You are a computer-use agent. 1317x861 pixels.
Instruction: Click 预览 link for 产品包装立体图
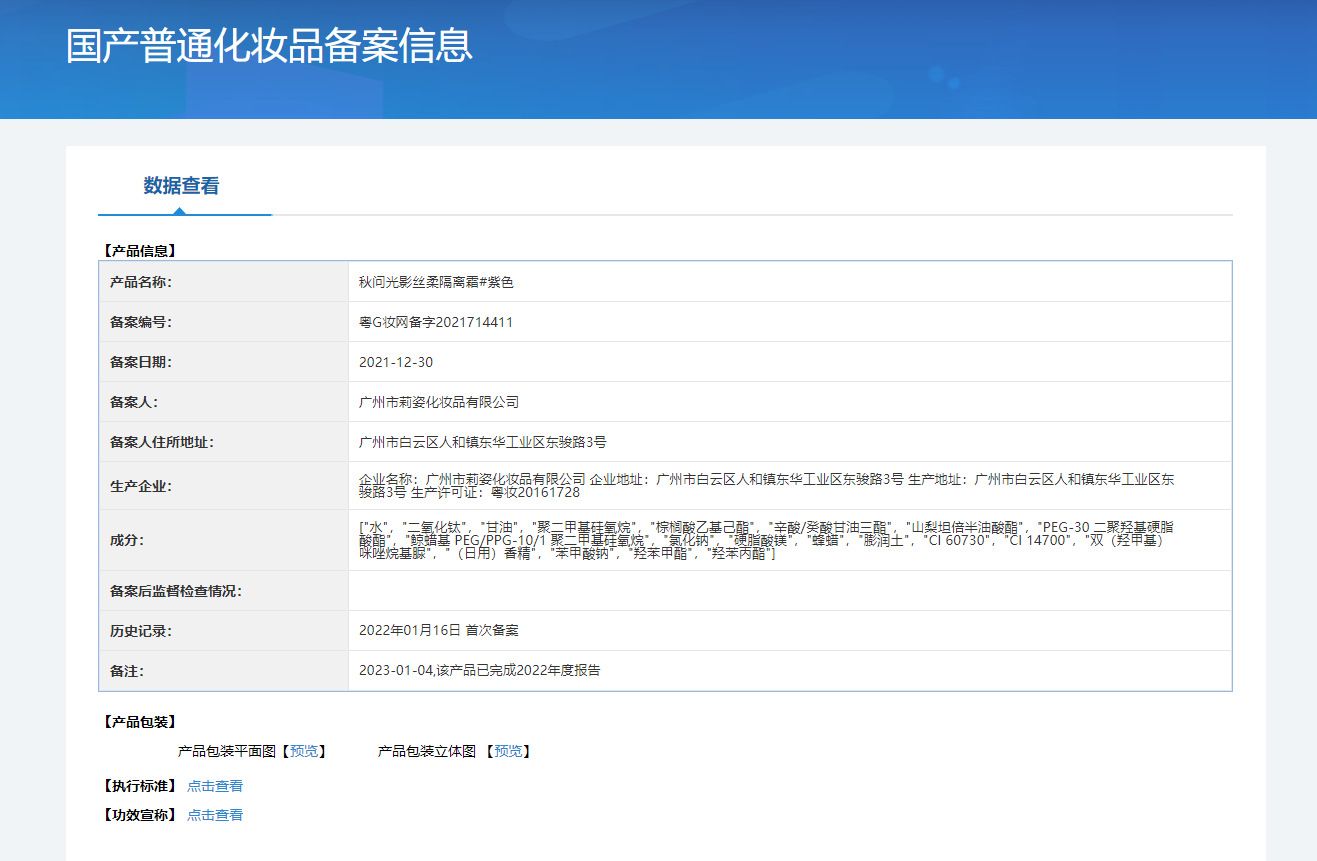(508, 751)
